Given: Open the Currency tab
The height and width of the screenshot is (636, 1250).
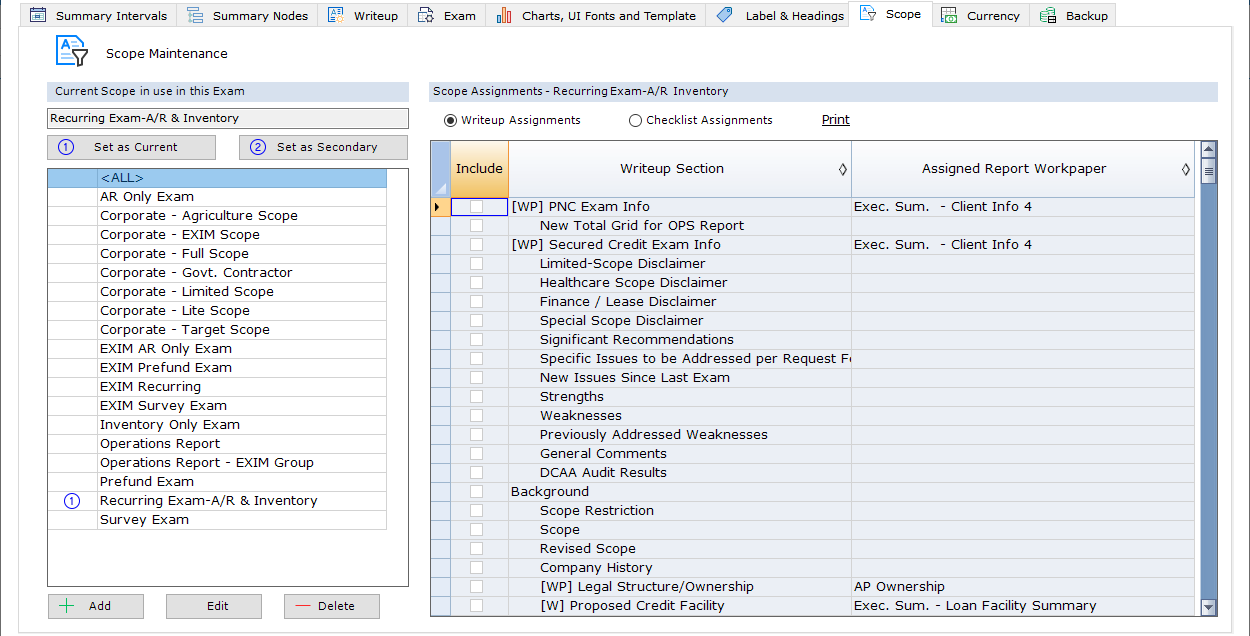Looking at the screenshot, I should click(x=992, y=16).
